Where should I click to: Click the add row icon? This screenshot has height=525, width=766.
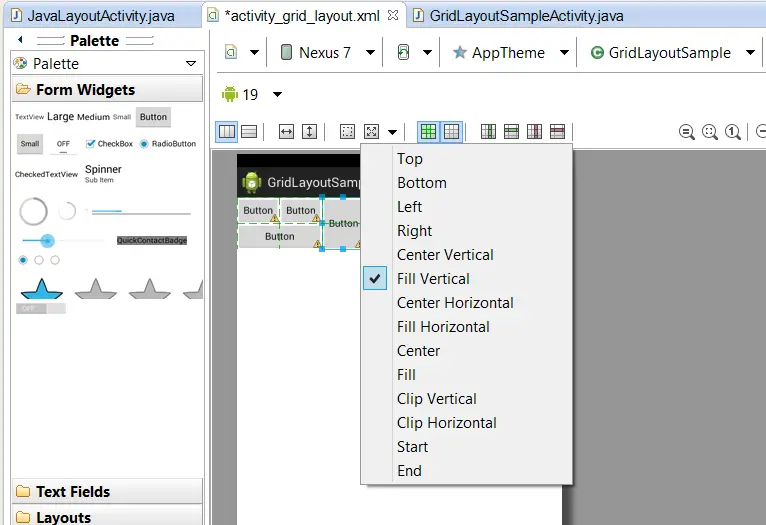click(x=511, y=132)
